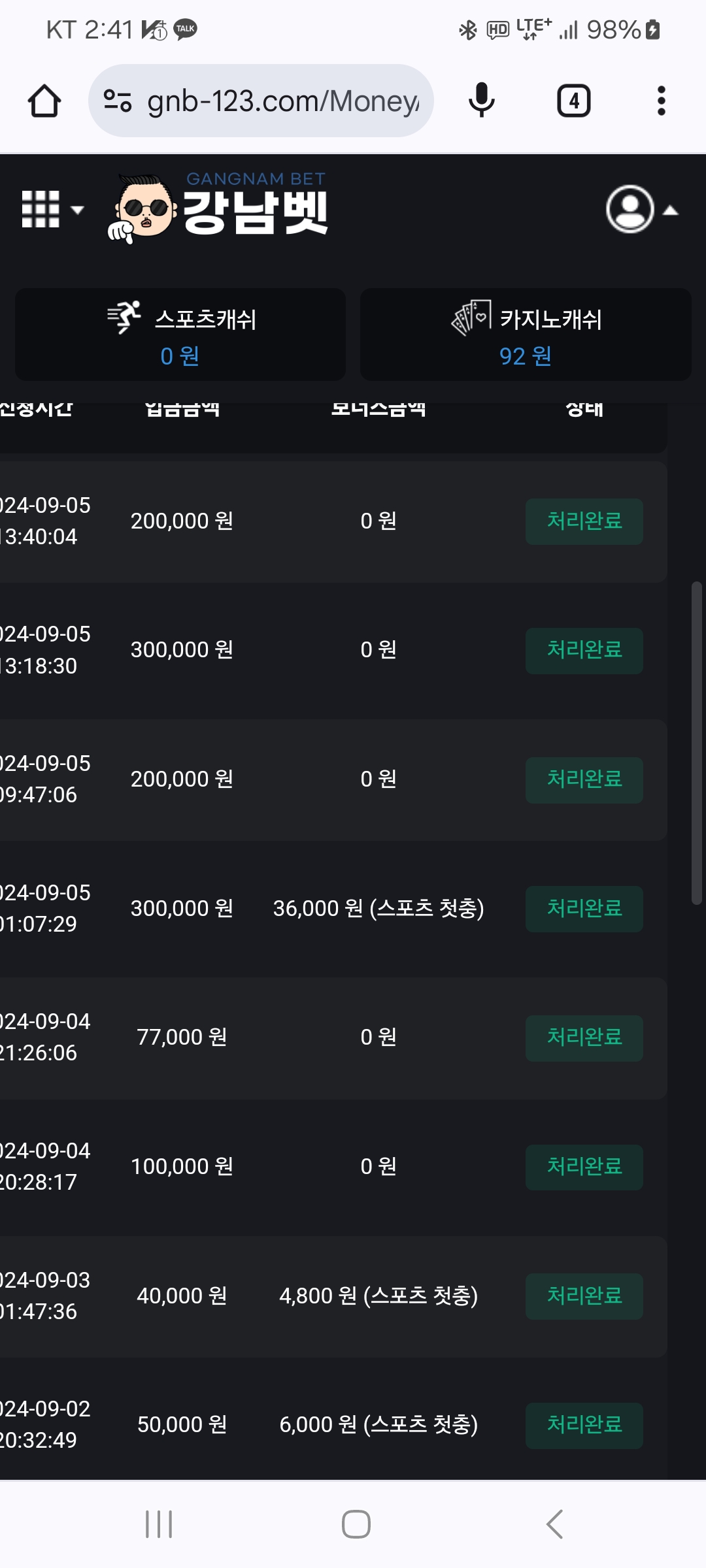Tap the Gangnam Bet logo
Image resolution: width=706 pixels, height=1568 pixels.
tap(219, 208)
